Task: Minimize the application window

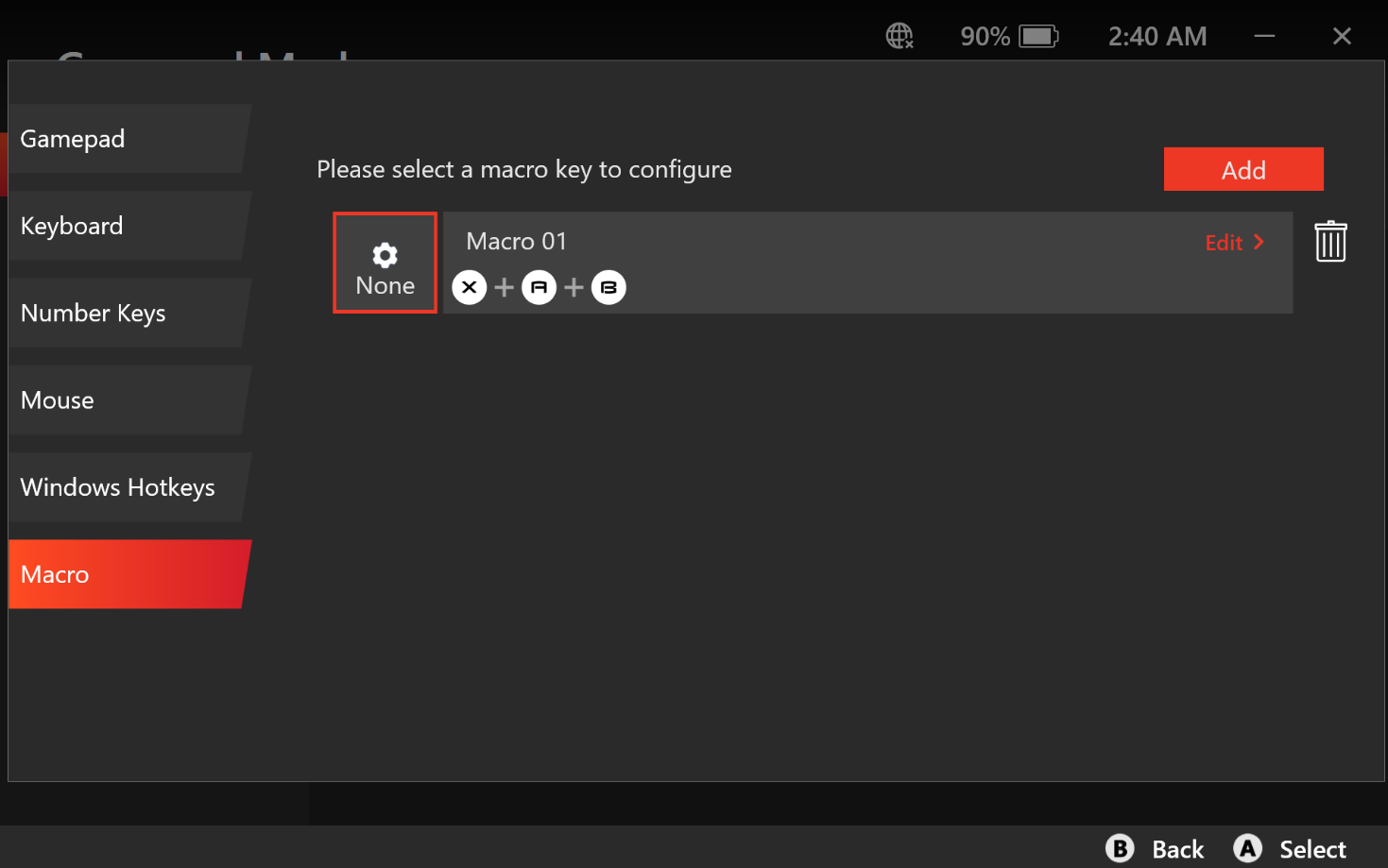Action: click(x=1264, y=37)
